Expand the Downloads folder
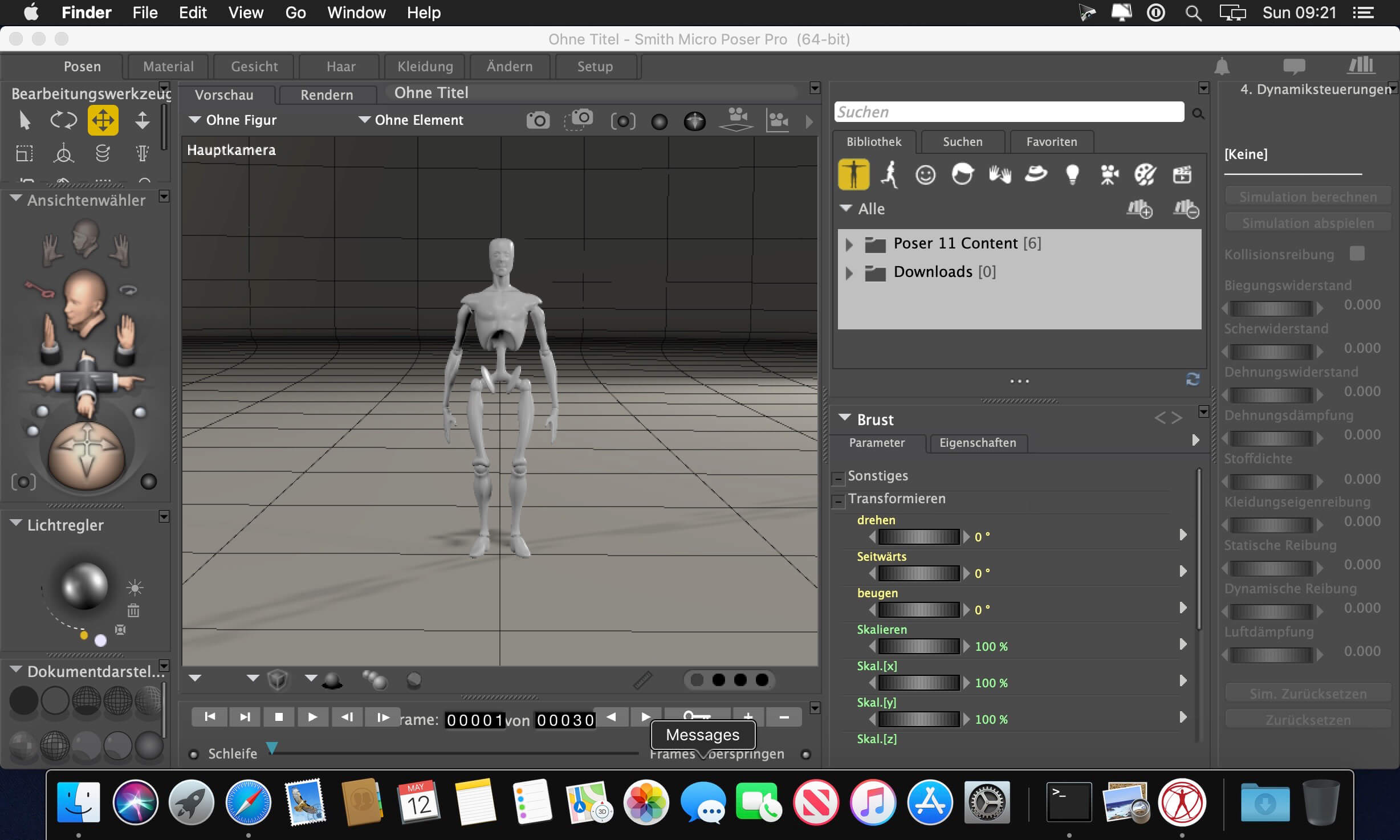Viewport: 1400px width, 840px height. [x=849, y=273]
